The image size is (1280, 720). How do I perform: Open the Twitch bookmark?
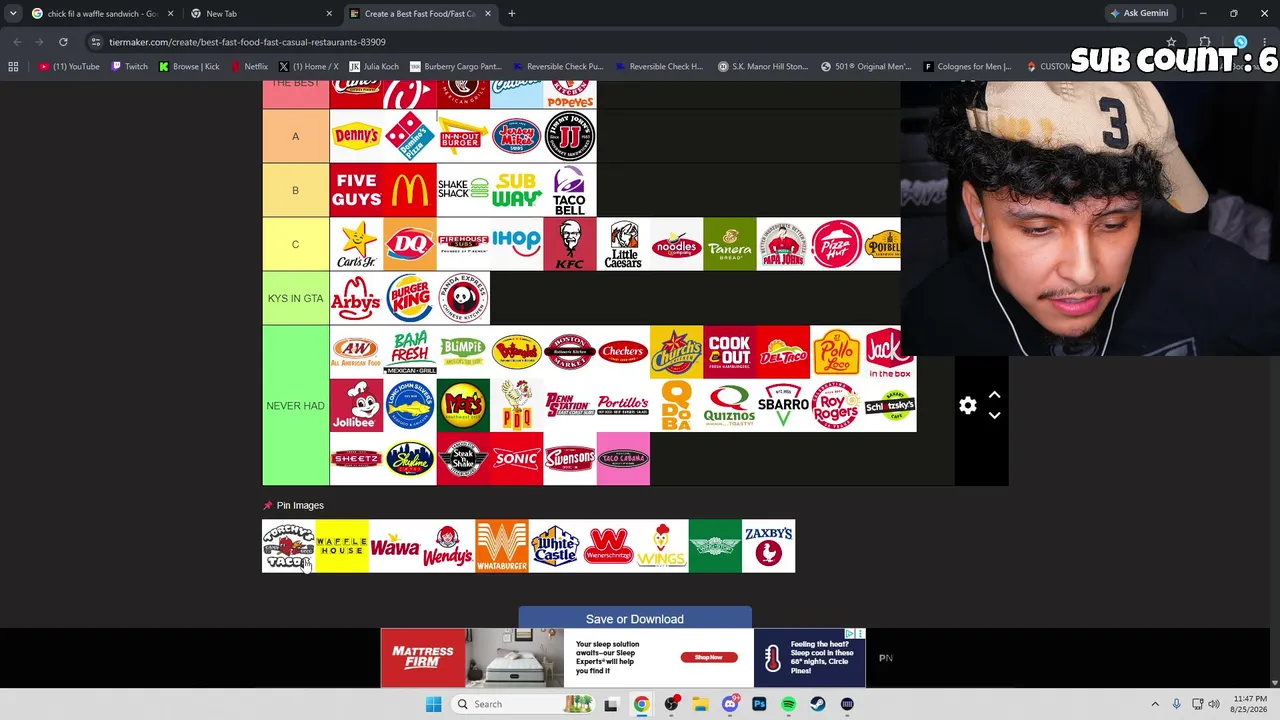[129, 67]
